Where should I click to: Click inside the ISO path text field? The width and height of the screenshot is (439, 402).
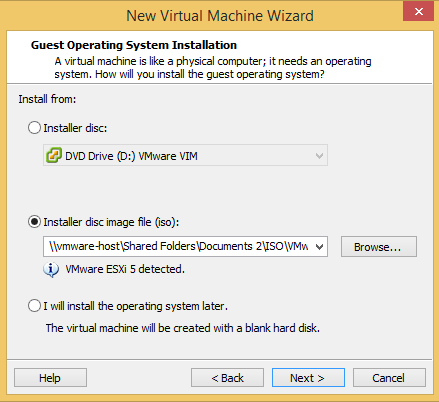[178, 246]
